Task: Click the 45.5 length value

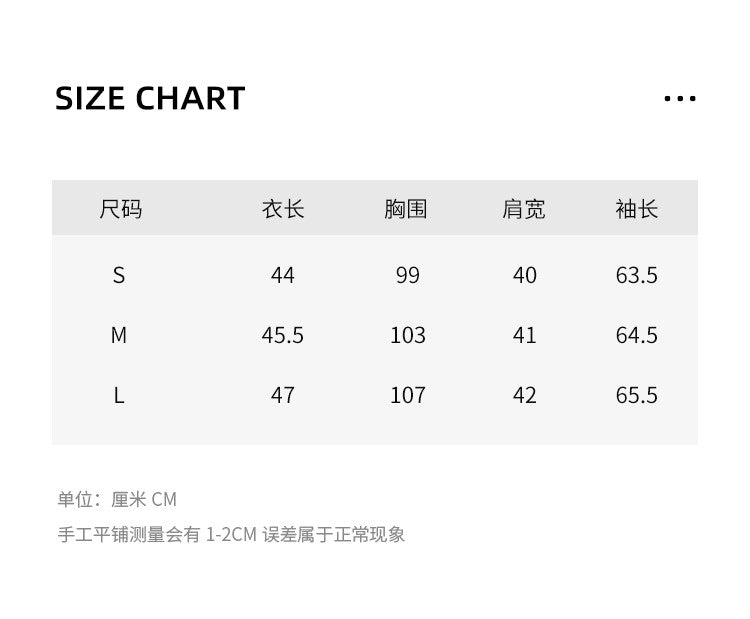Action: 283,335
